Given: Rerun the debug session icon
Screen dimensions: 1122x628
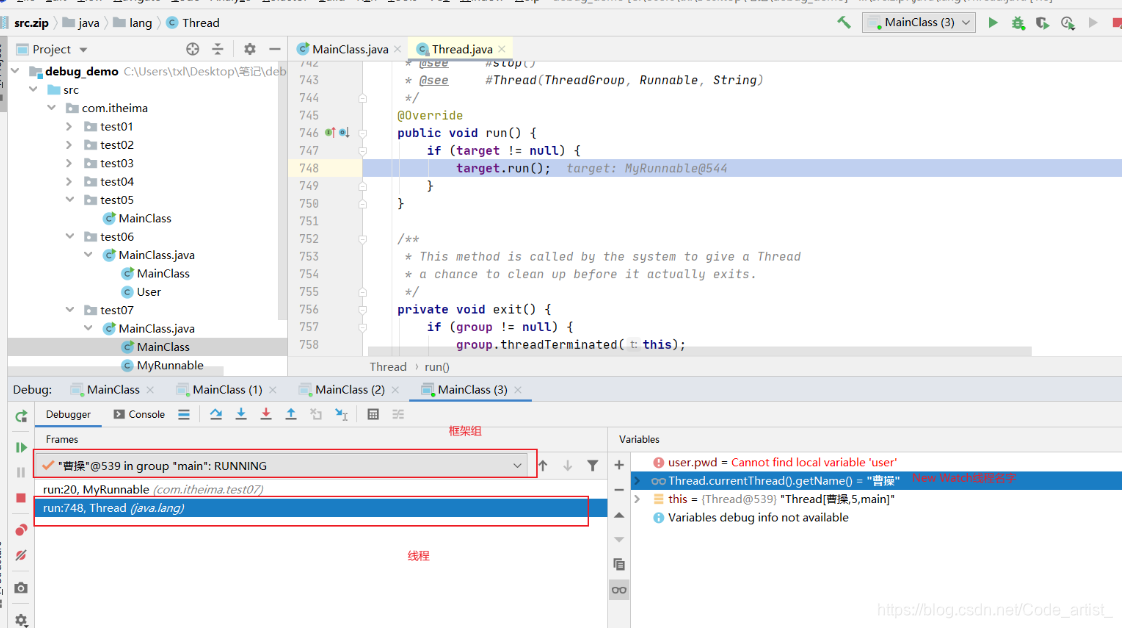Looking at the screenshot, I should 21,416.
